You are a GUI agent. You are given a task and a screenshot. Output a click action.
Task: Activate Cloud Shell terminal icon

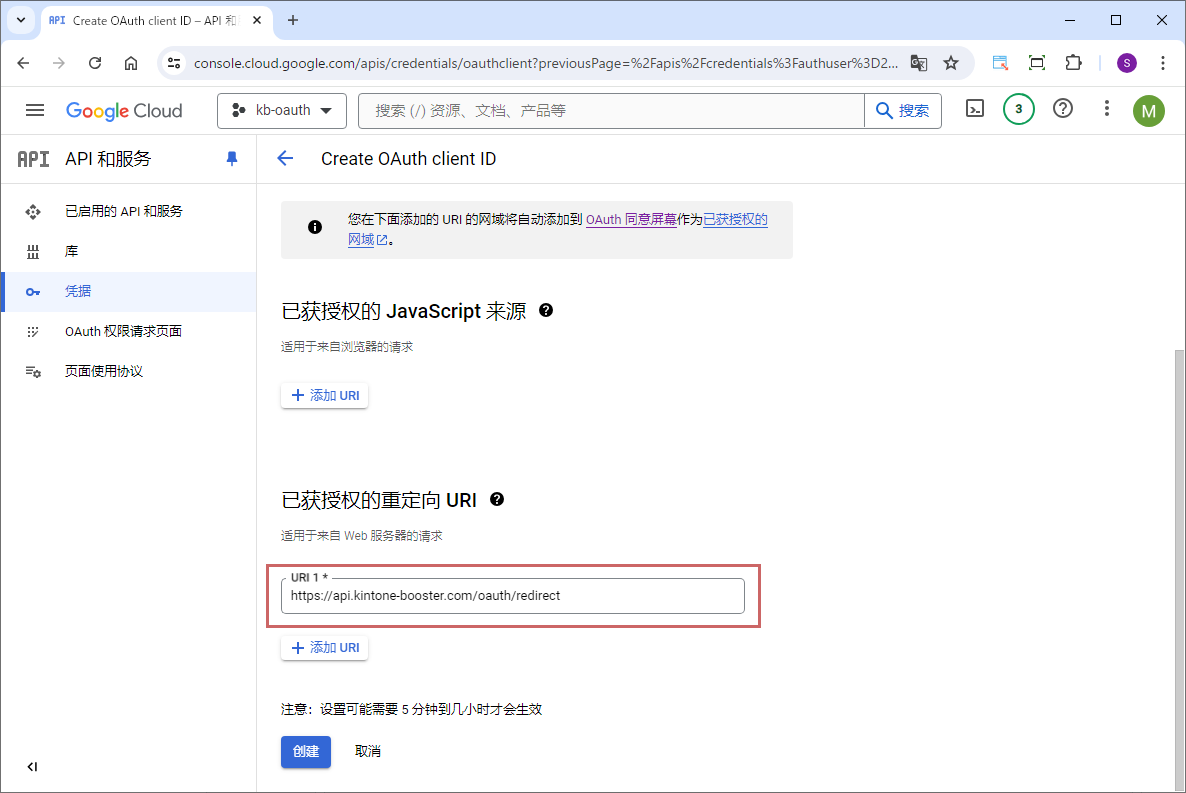coord(975,110)
